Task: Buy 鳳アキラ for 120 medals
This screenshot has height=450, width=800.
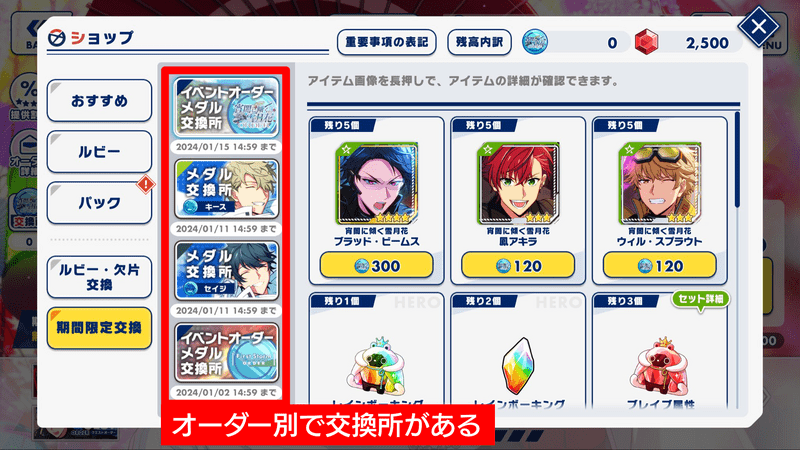Action: click(518, 266)
